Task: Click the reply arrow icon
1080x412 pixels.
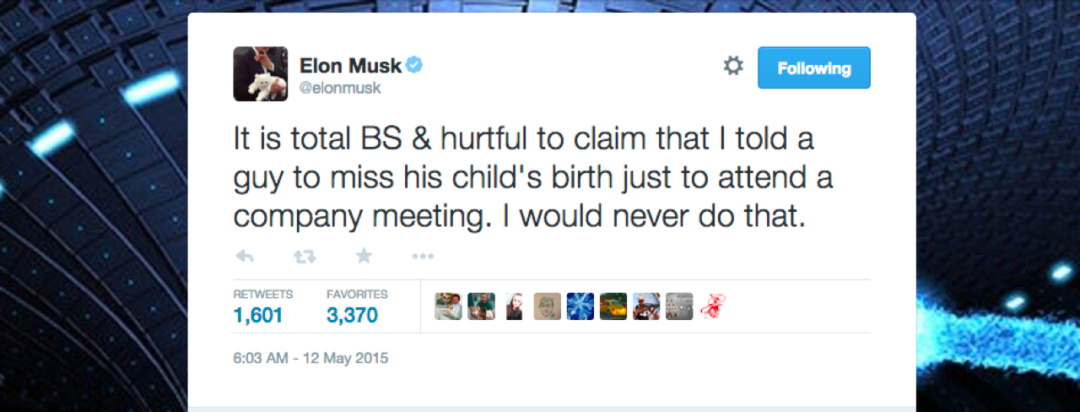Action: (x=245, y=256)
